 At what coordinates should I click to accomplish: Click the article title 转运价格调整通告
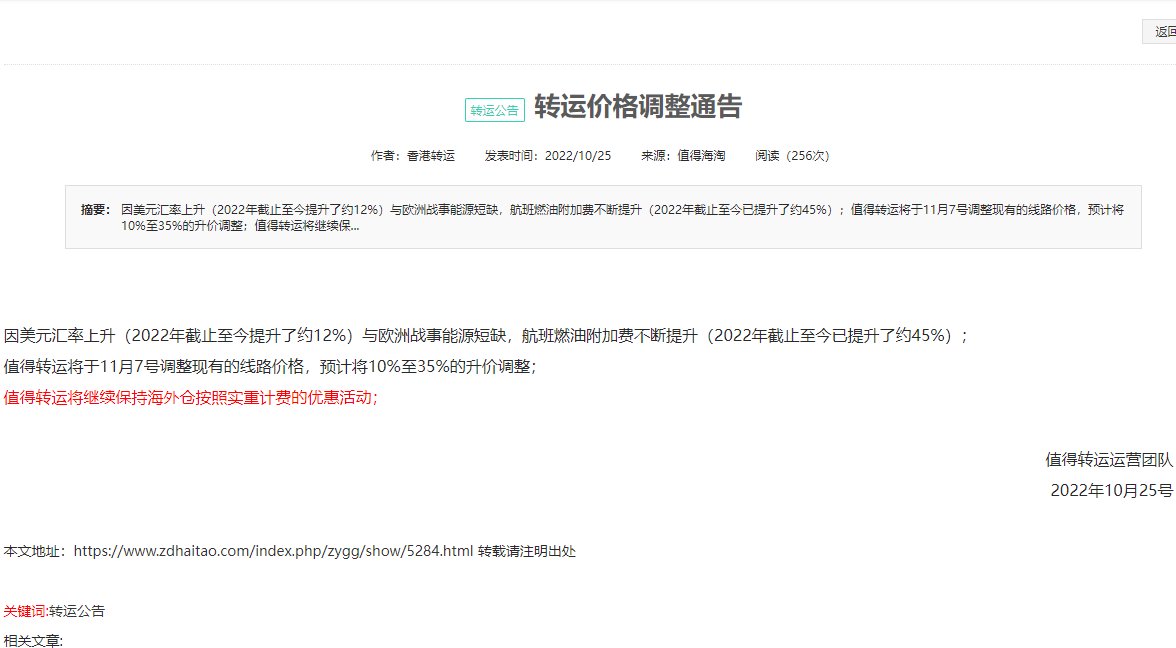(x=638, y=106)
